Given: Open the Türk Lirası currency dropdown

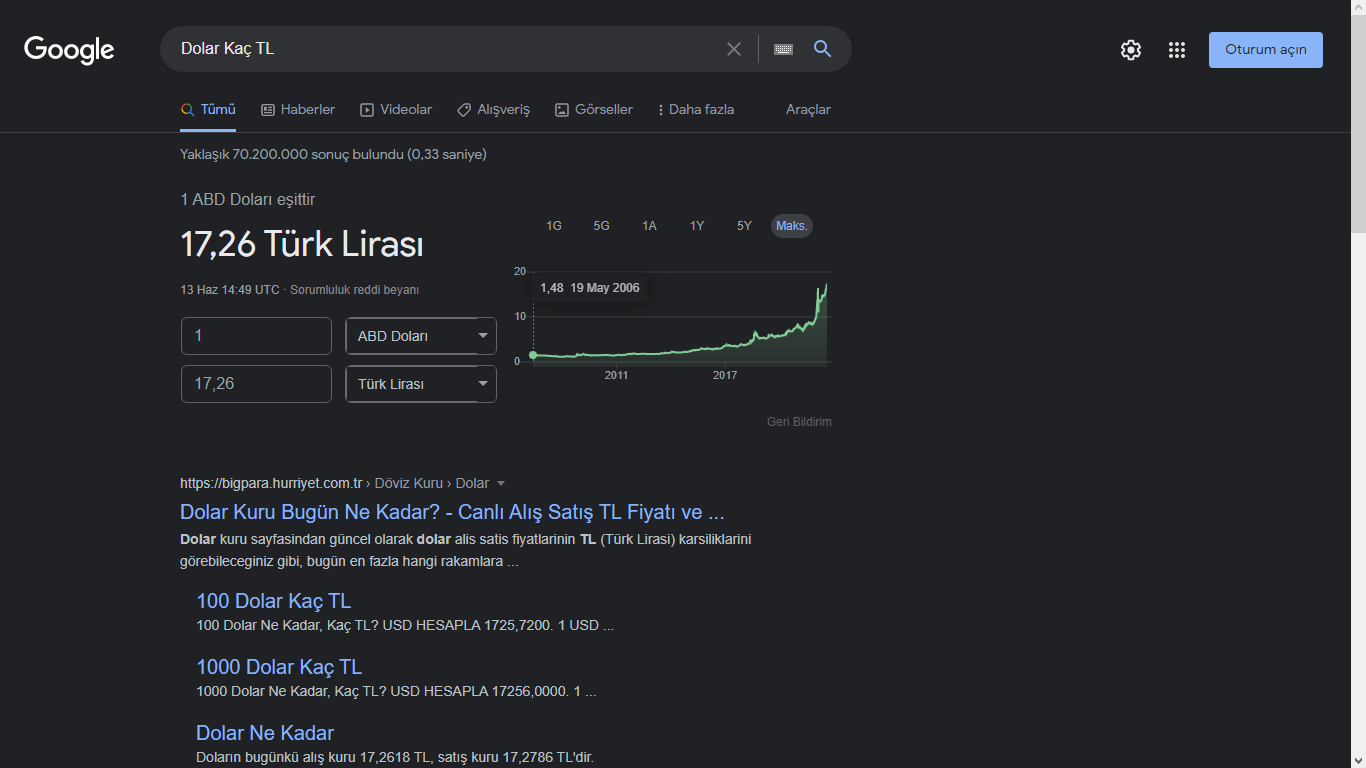Looking at the screenshot, I should pyautogui.click(x=421, y=384).
